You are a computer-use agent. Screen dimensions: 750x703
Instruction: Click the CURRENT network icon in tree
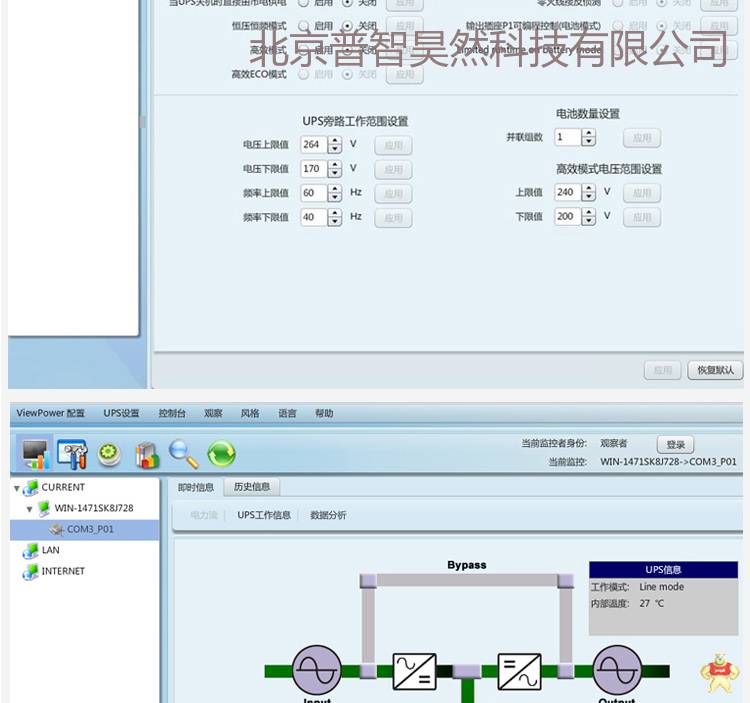[x=31, y=488]
